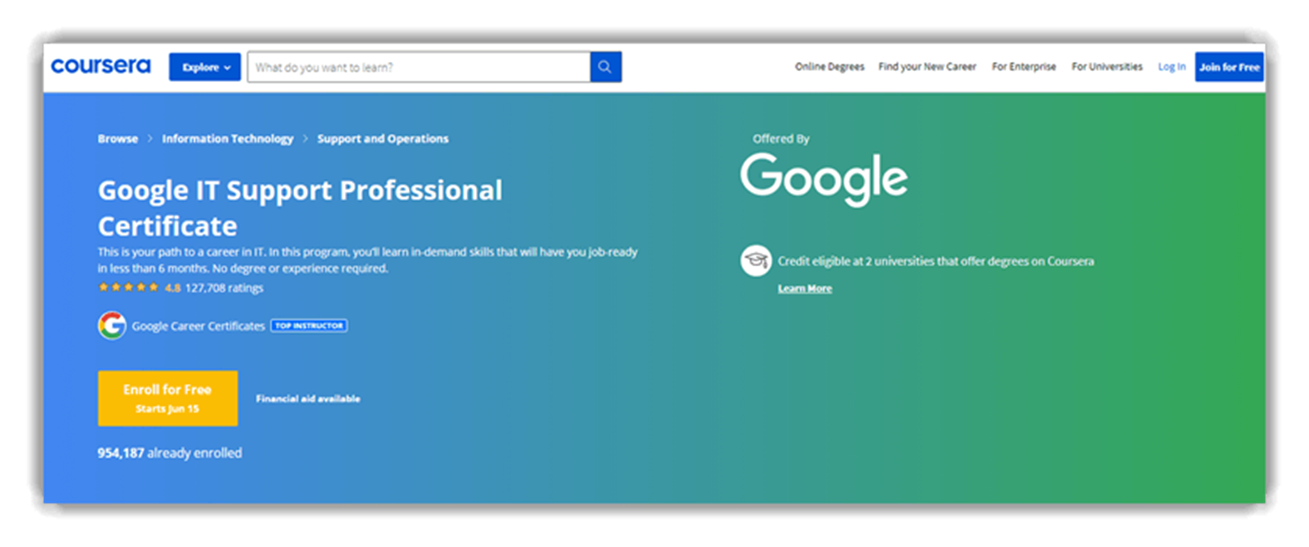
Task: Click the graduation cap credit icon
Action: click(756, 261)
